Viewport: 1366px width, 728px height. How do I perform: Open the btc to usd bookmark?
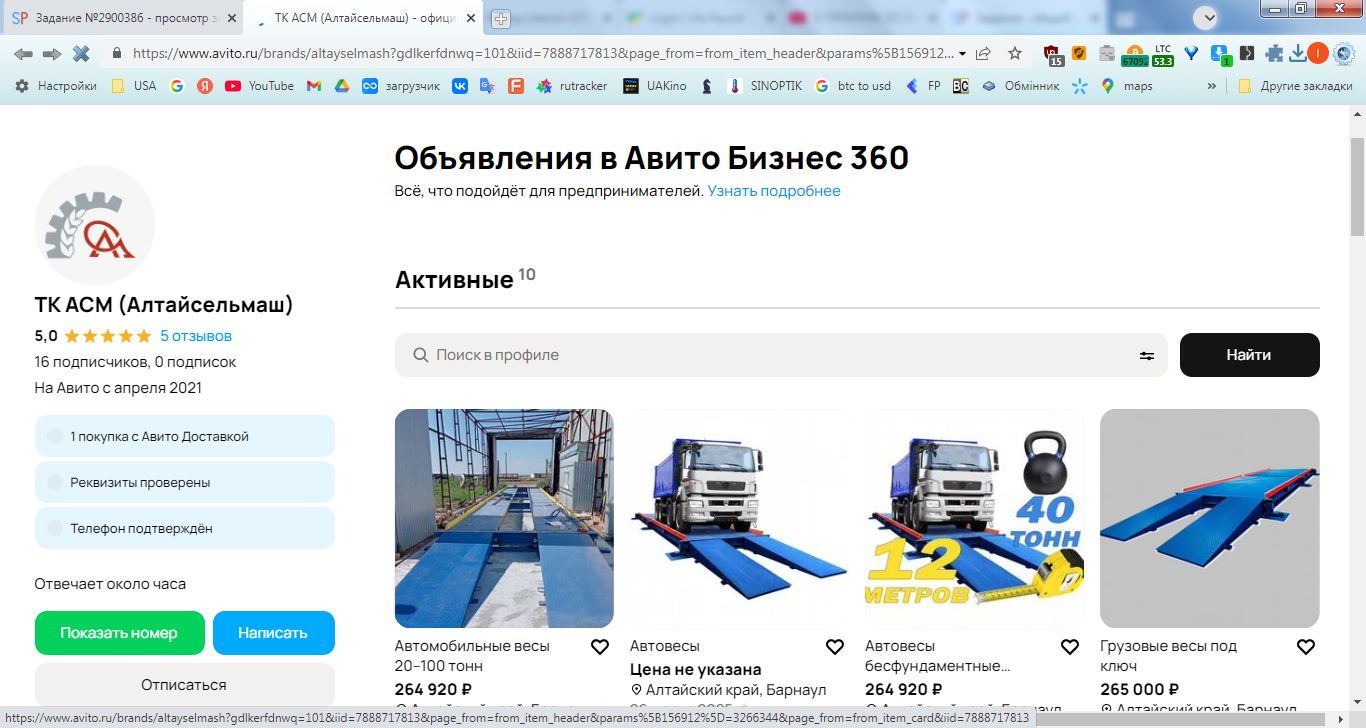852,86
